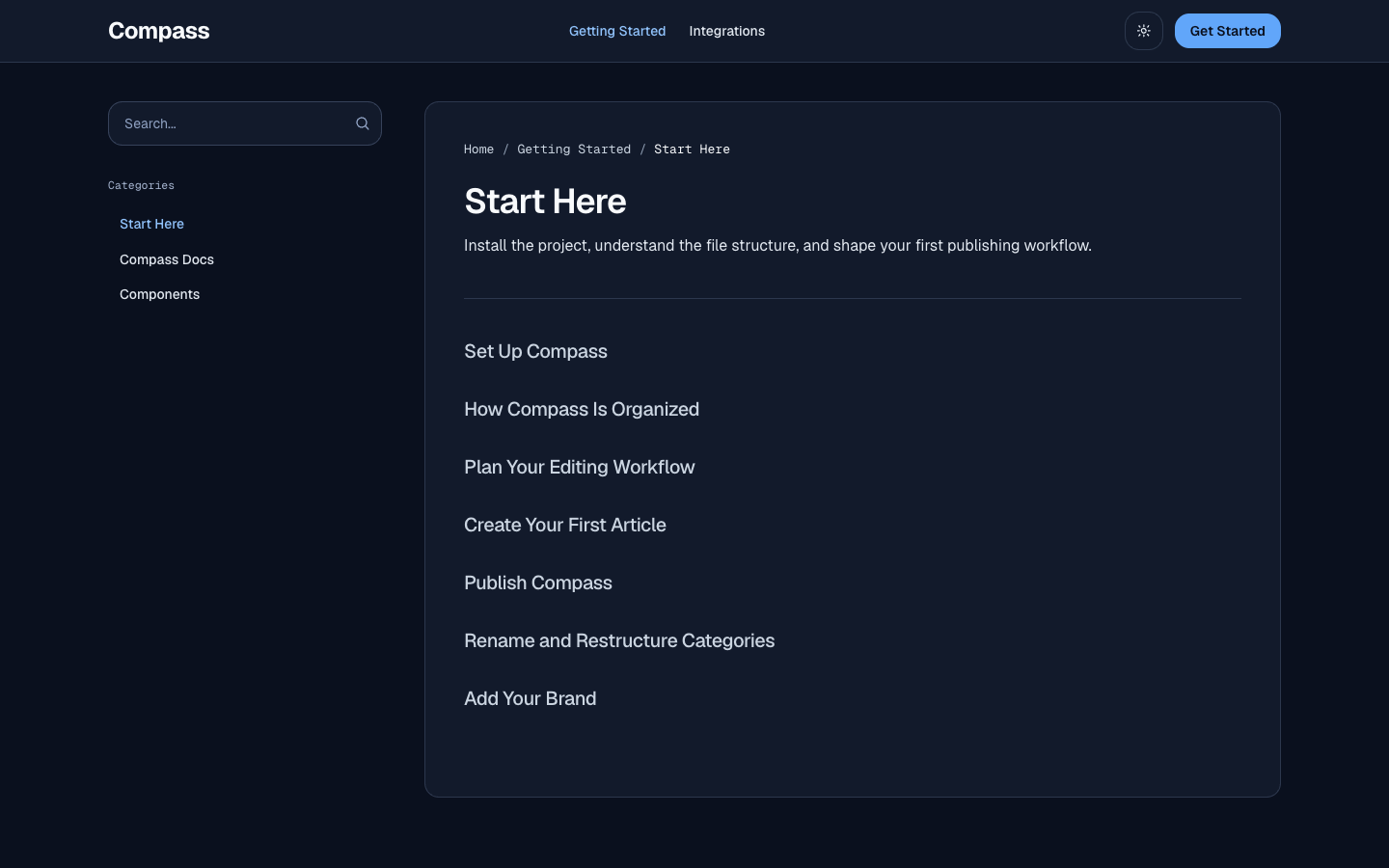
Task: Open the Getting Started nav item
Action: [617, 31]
